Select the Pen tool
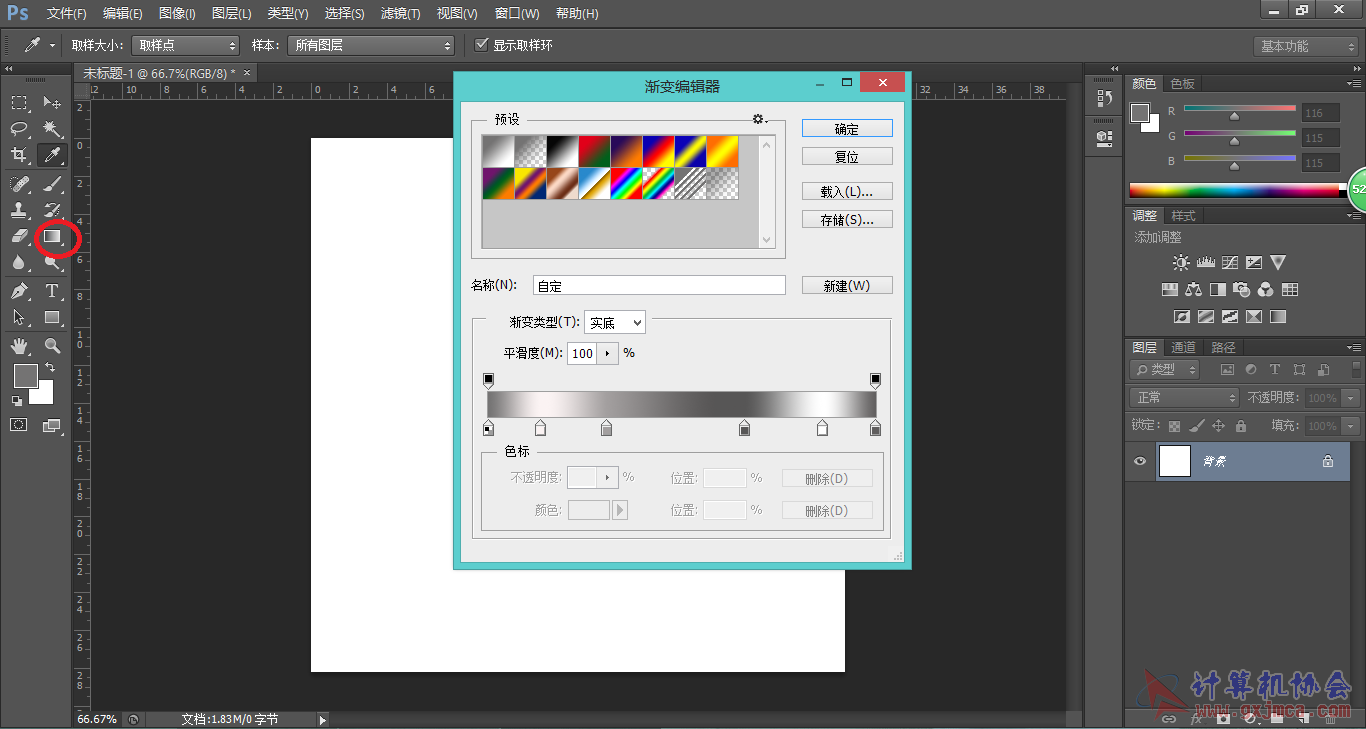The image size is (1366, 729). (19, 291)
